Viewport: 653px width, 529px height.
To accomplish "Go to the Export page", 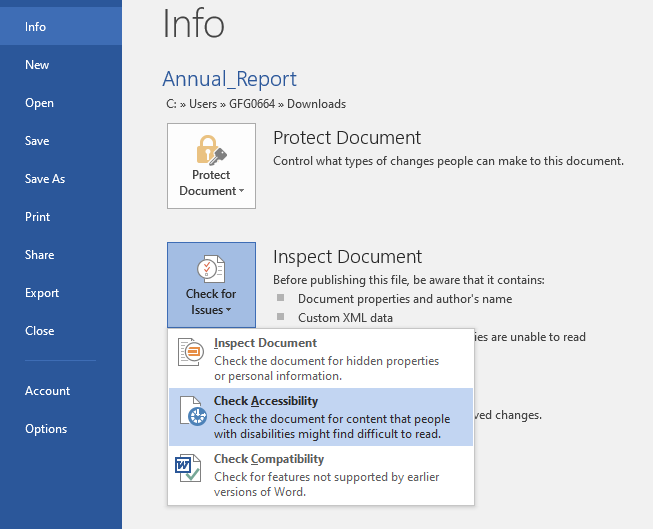I will coord(61,292).
